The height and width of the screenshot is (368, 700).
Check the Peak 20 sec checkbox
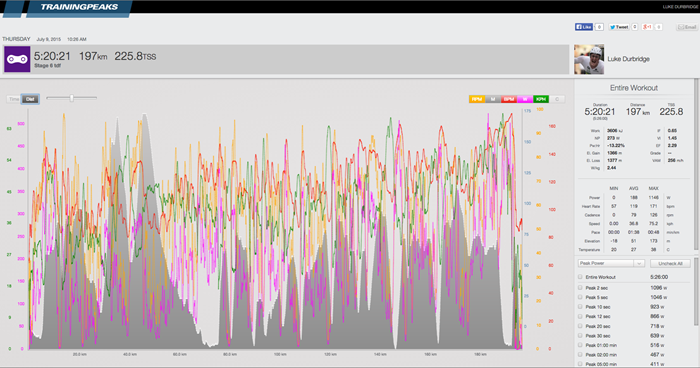click(580, 326)
